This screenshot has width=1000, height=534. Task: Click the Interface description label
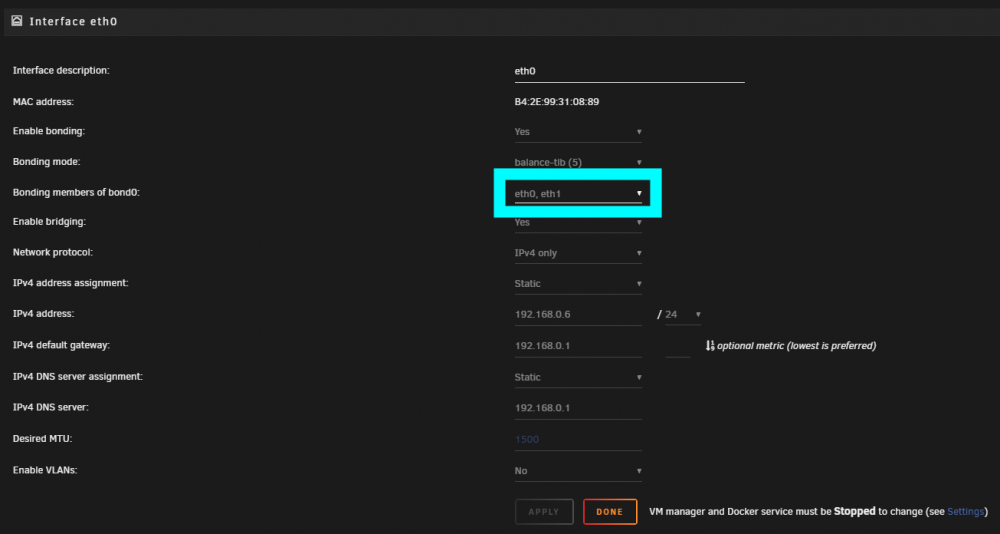[x=61, y=70]
